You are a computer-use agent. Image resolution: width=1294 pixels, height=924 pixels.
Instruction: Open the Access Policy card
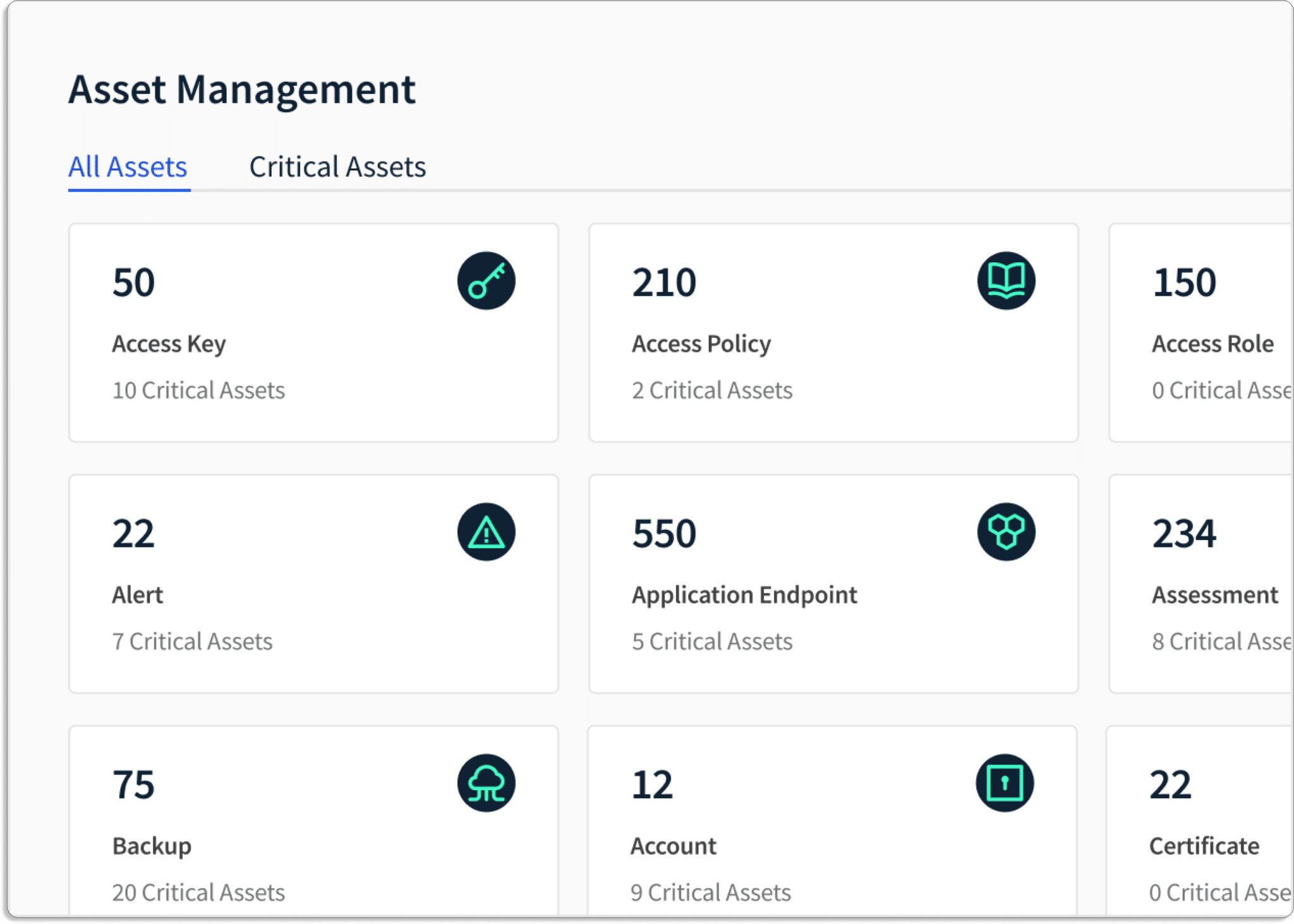pos(833,333)
